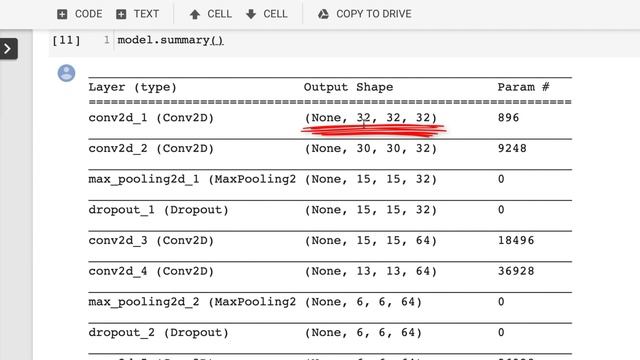Click 'conv2d_4 (Conv2D)' row label
The width and height of the screenshot is (640, 360).
pos(151,271)
